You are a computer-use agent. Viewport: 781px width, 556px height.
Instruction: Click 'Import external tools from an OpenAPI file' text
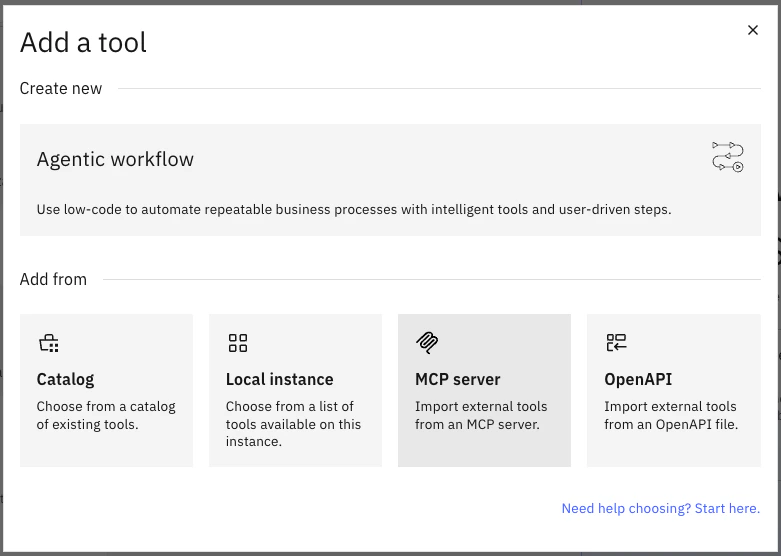tap(670, 415)
